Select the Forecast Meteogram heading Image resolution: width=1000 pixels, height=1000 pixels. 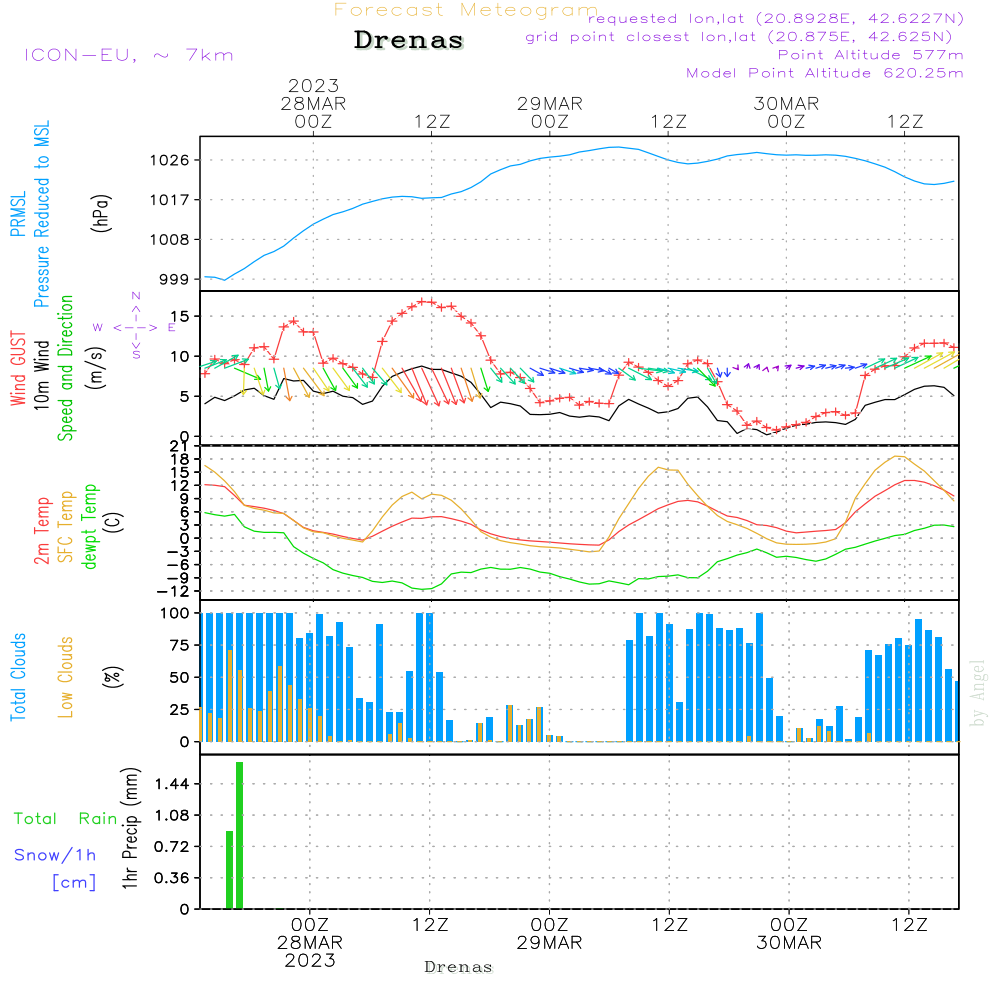click(x=465, y=10)
